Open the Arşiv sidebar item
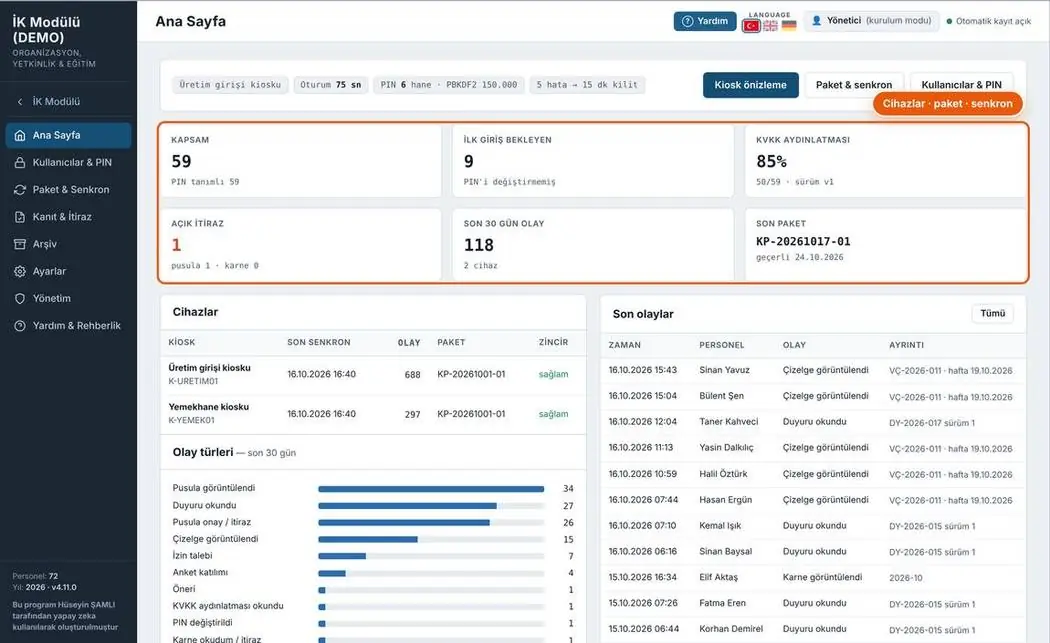The height and width of the screenshot is (643, 1050). pos(68,244)
